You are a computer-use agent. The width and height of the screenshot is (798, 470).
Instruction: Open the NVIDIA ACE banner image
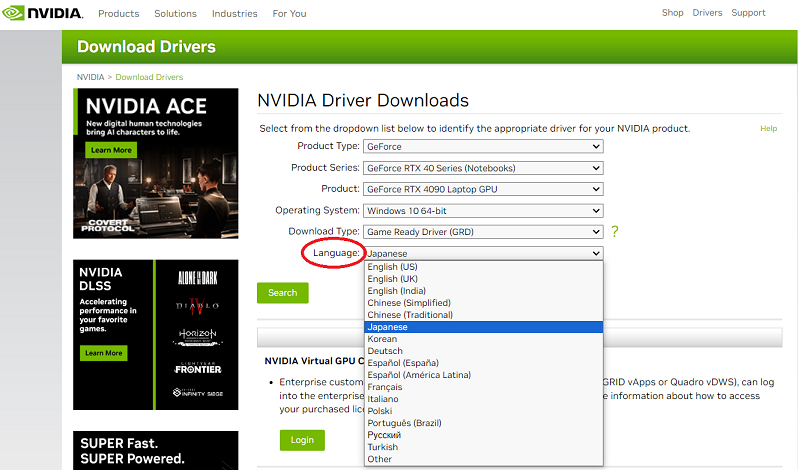[156, 163]
